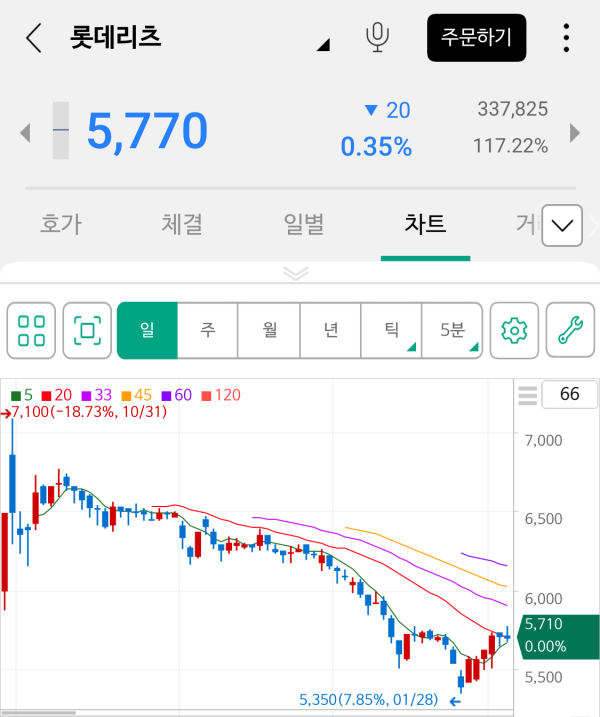The width and height of the screenshot is (600, 717).
Task: Tap the 120-day moving average legend
Action: point(221,395)
